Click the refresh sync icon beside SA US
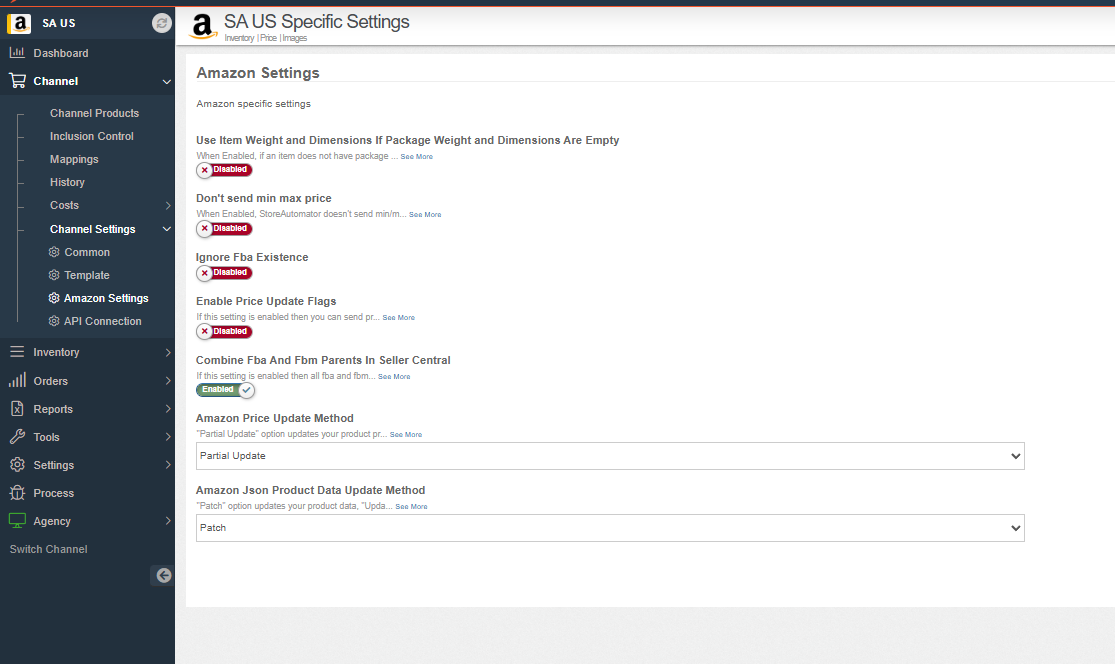1115x664 pixels. pos(161,23)
